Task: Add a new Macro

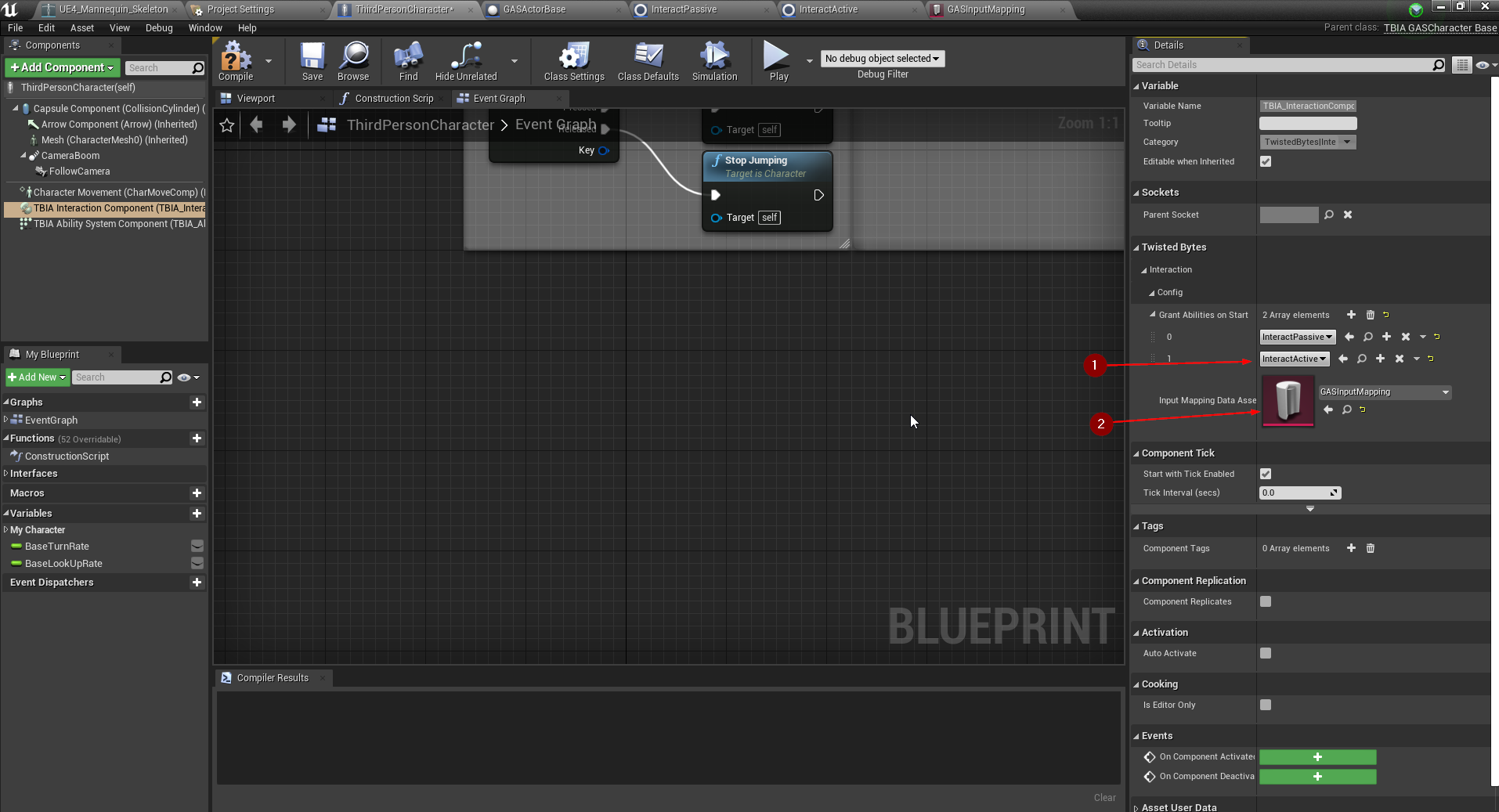Action: point(197,493)
